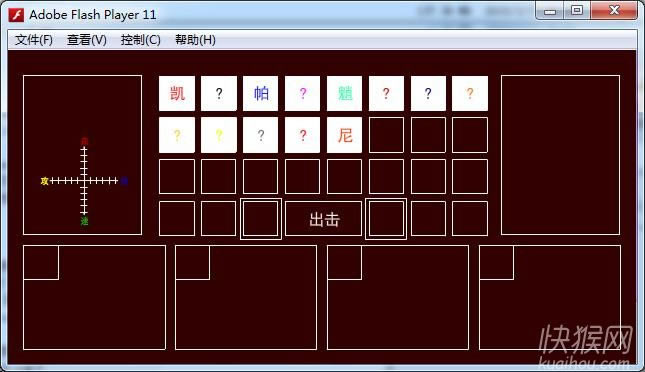
Task: Open the gray question mark card
Action: (x=260, y=135)
